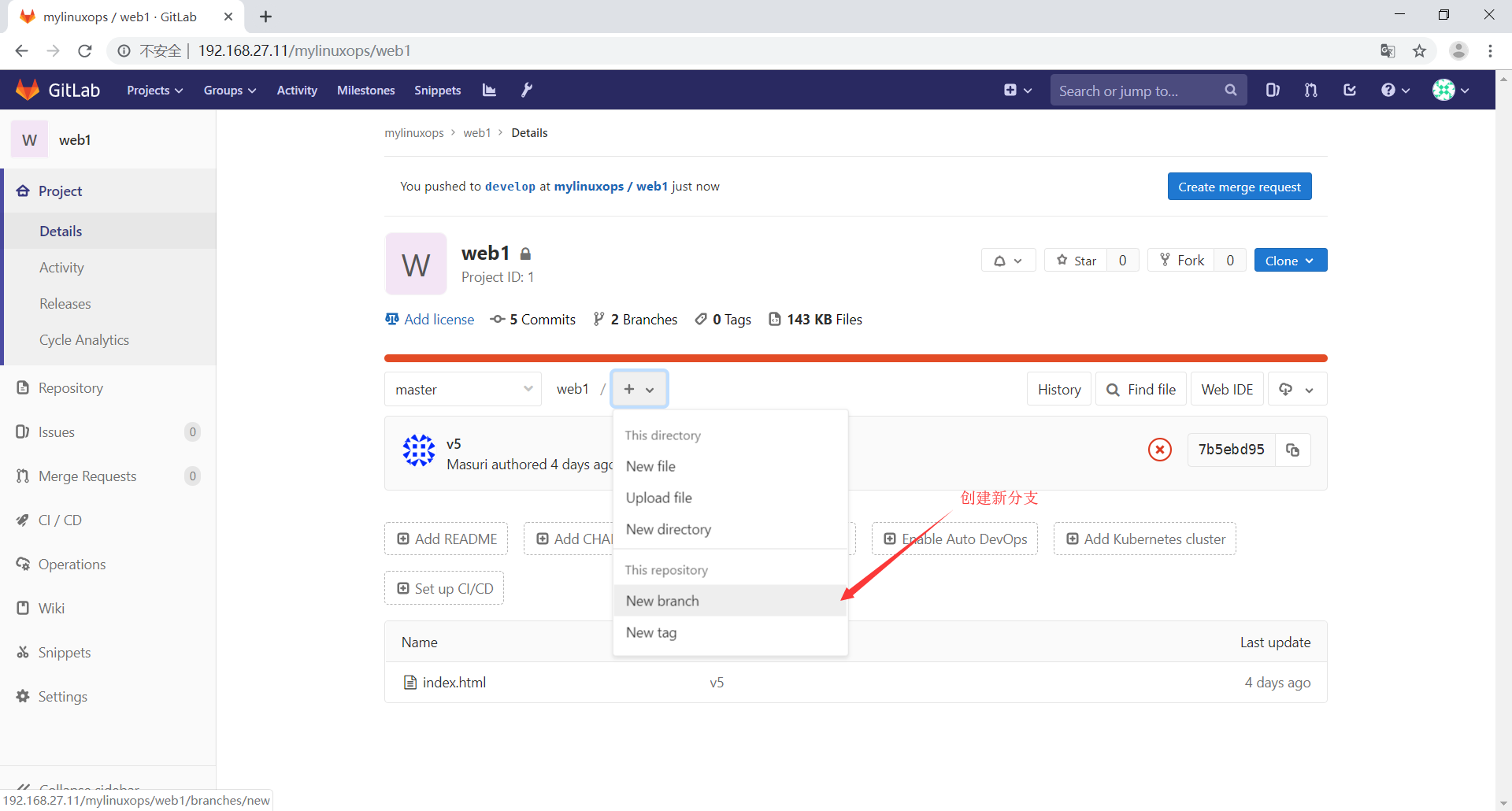The image size is (1512, 811).
Task: Launch the Web IDE
Action: click(x=1227, y=389)
